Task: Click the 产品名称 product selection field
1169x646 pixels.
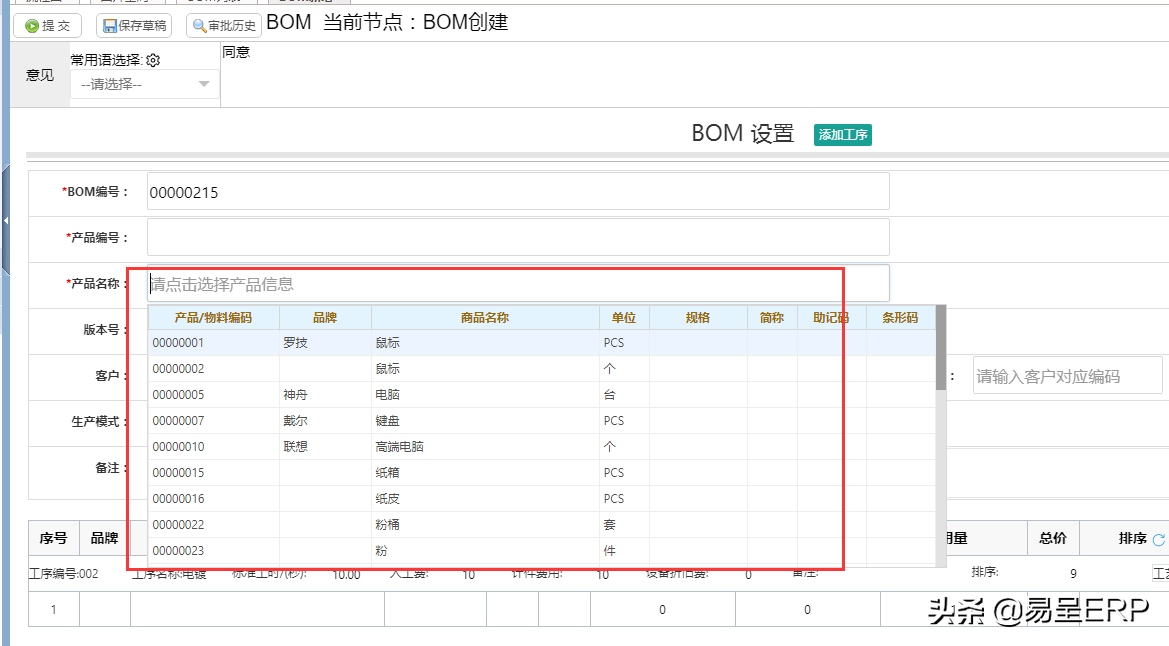Action: tap(518, 283)
